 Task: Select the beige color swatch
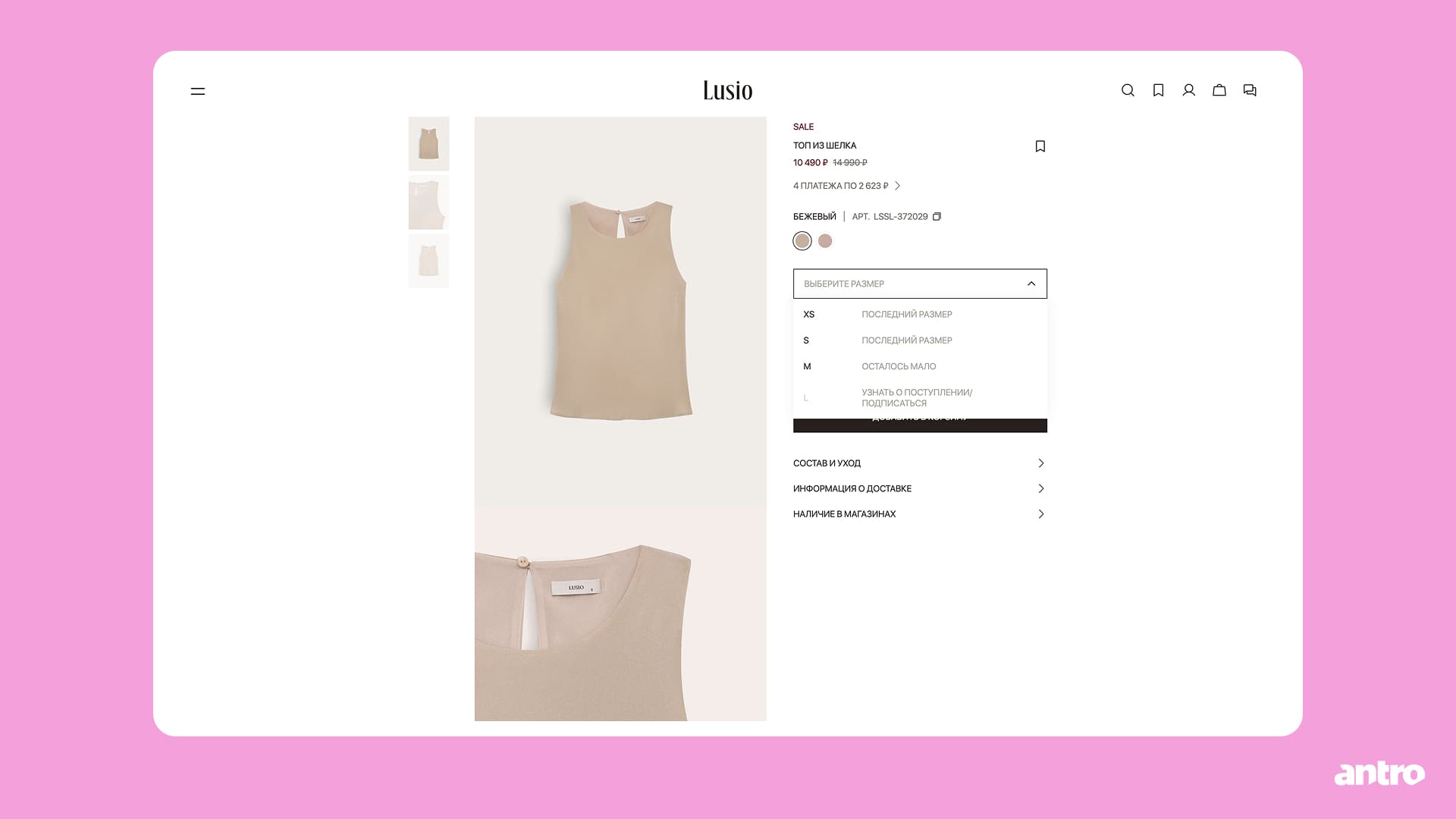click(x=802, y=241)
